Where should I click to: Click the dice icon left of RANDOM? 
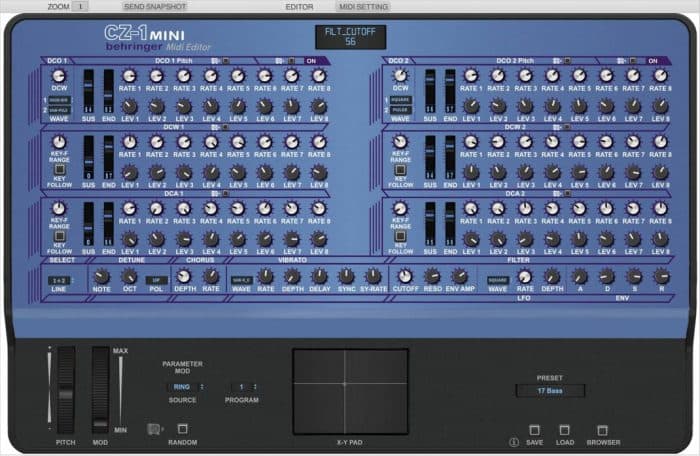pyautogui.click(x=154, y=429)
